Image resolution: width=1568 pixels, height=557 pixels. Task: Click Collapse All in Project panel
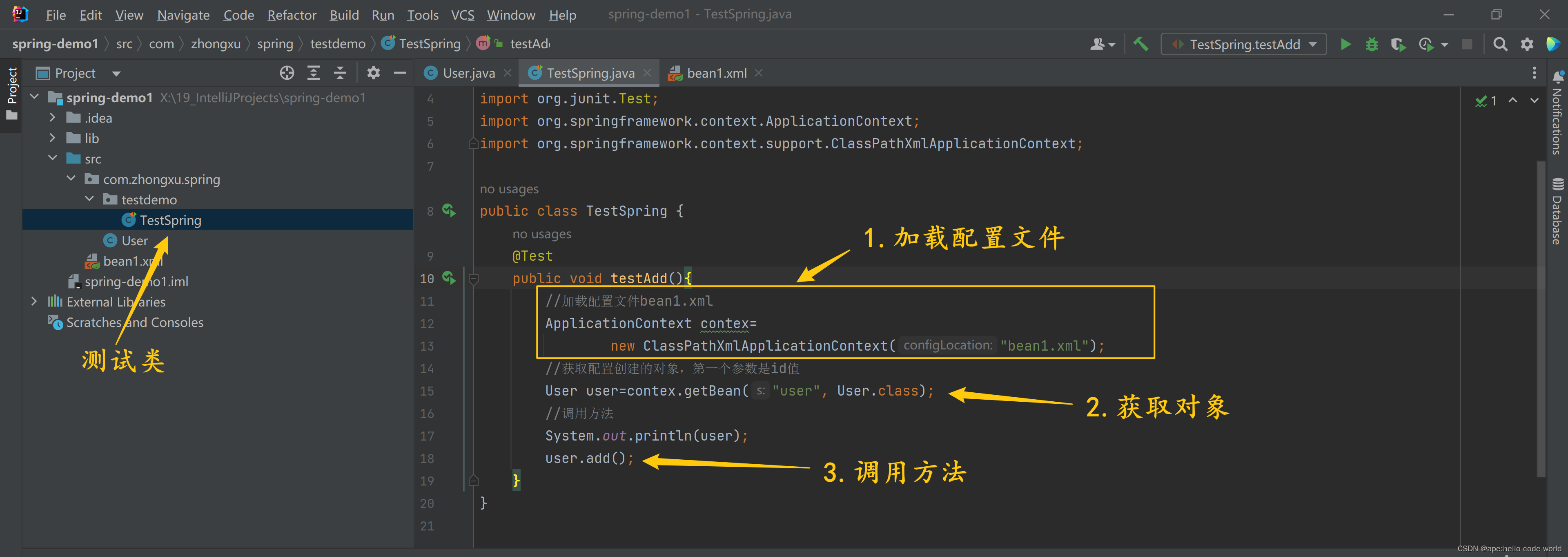click(340, 73)
